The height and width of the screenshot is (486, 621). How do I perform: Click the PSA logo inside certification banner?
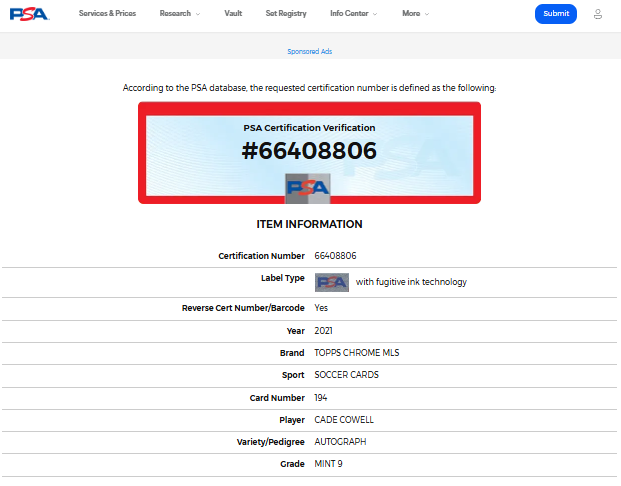(x=308, y=186)
